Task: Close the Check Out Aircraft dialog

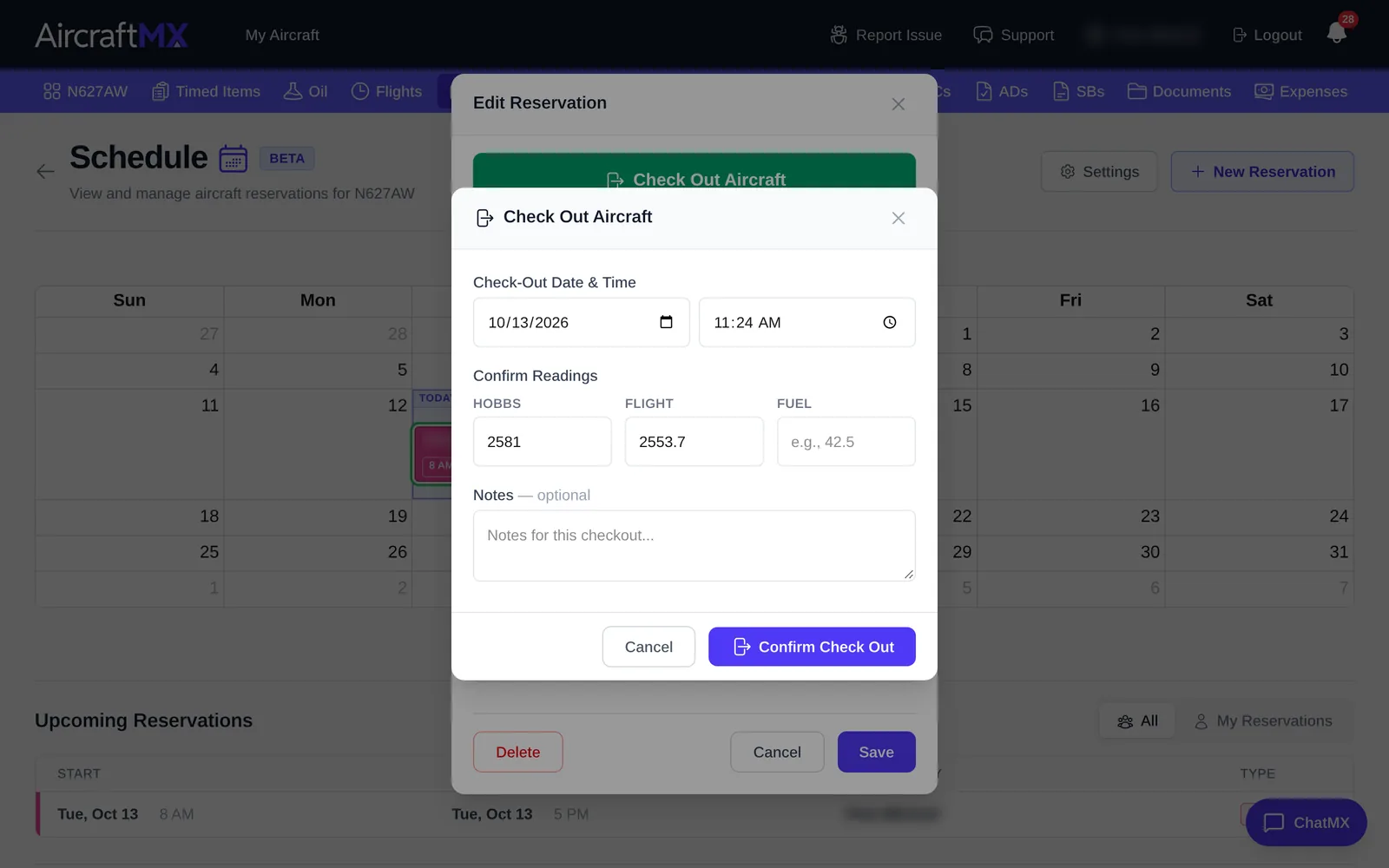Action: click(x=899, y=218)
